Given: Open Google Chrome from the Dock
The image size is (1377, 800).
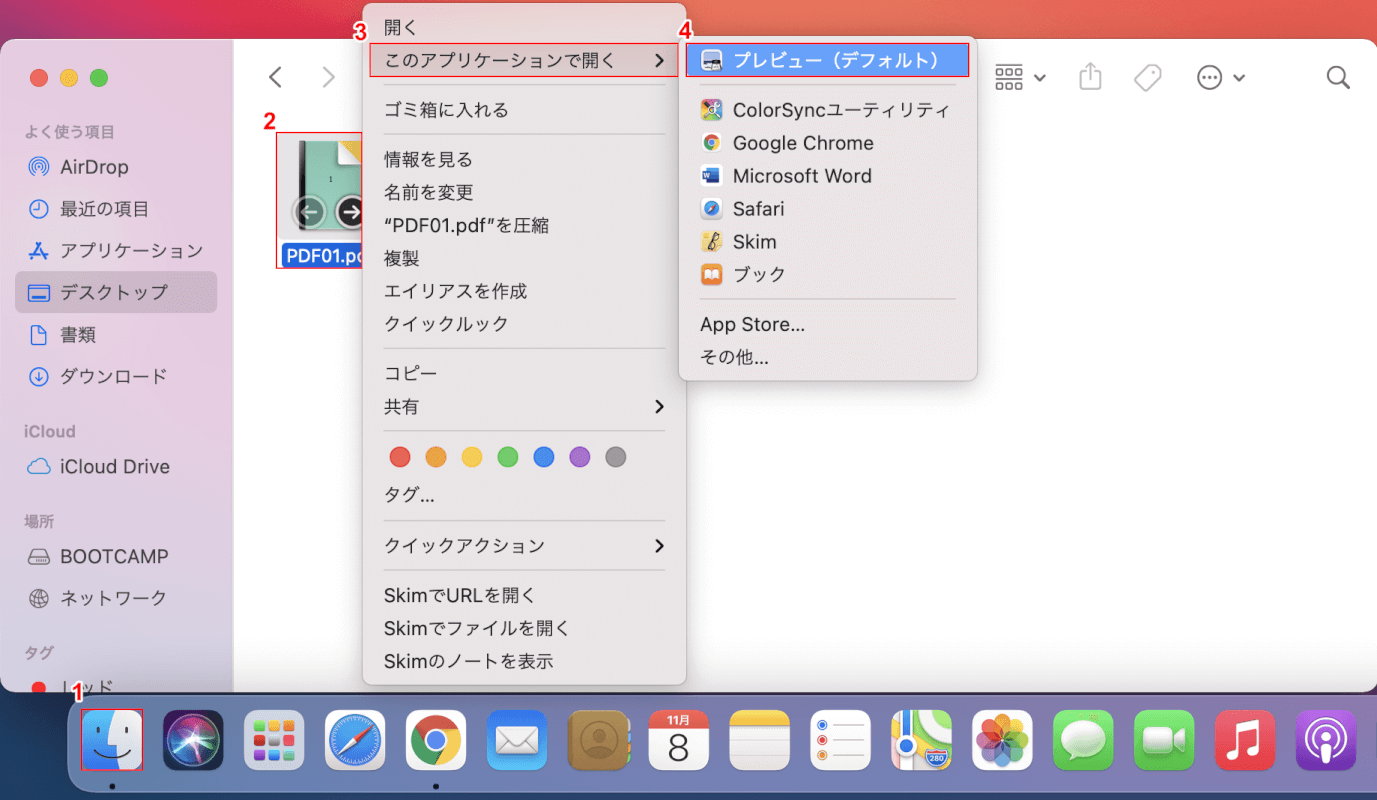Looking at the screenshot, I should (x=436, y=740).
